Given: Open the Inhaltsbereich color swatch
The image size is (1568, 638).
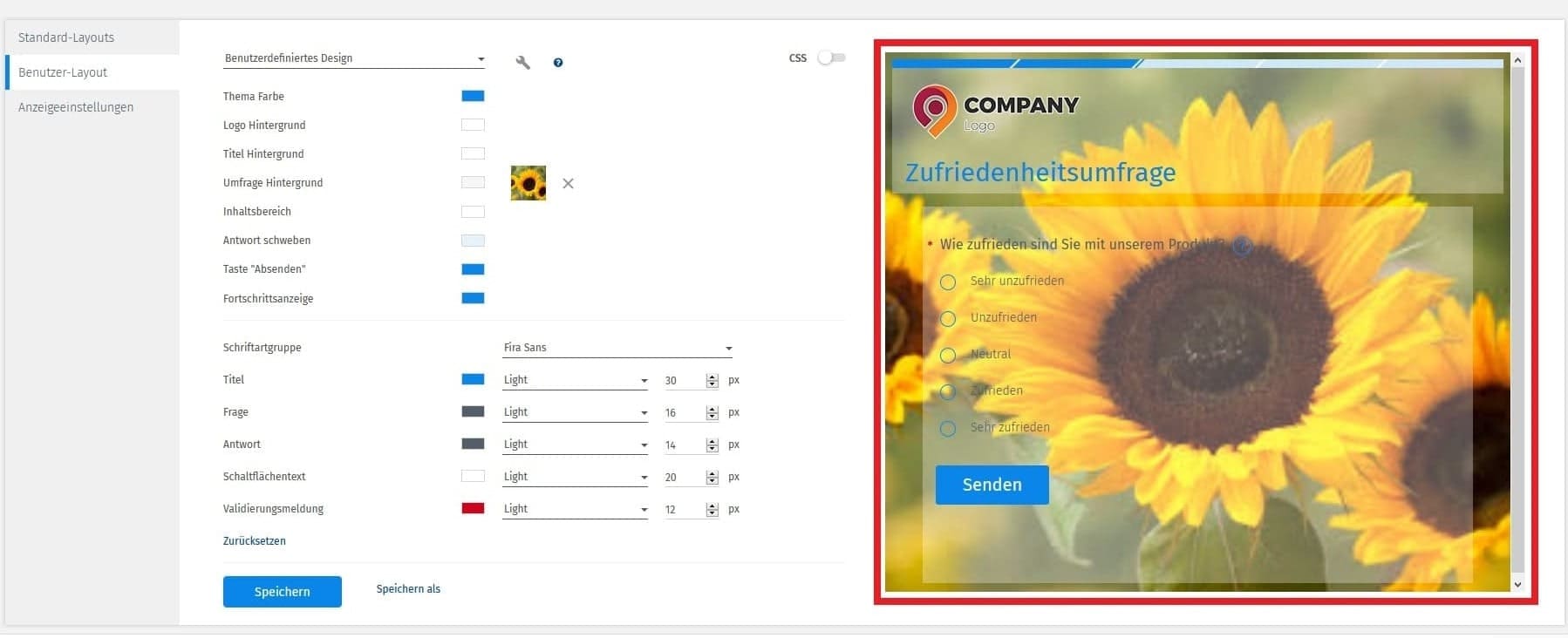Looking at the screenshot, I should coord(473,211).
